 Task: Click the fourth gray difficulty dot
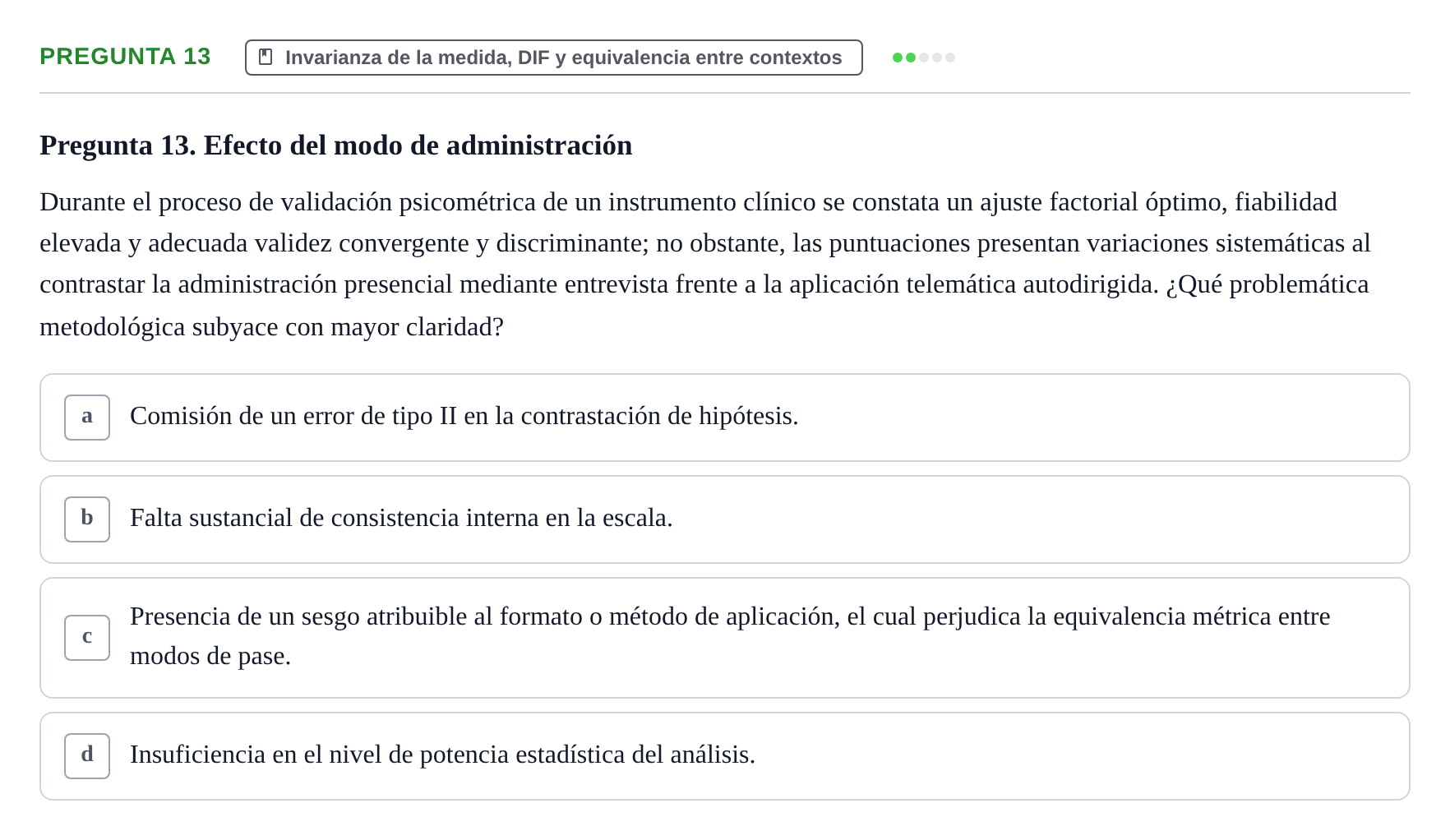point(937,58)
